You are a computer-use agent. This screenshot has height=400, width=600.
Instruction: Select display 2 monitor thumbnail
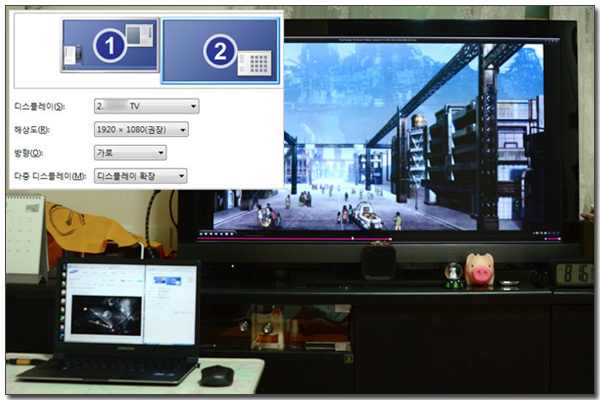[220, 51]
